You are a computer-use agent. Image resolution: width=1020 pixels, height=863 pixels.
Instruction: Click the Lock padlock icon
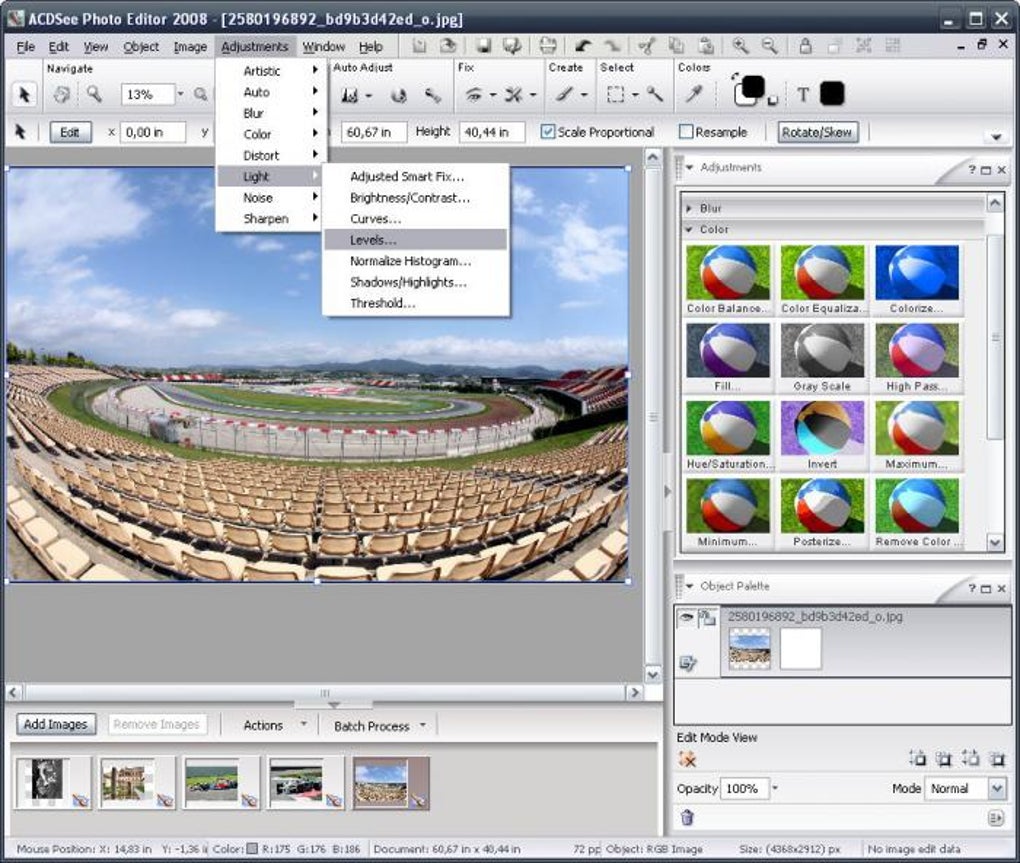click(805, 46)
